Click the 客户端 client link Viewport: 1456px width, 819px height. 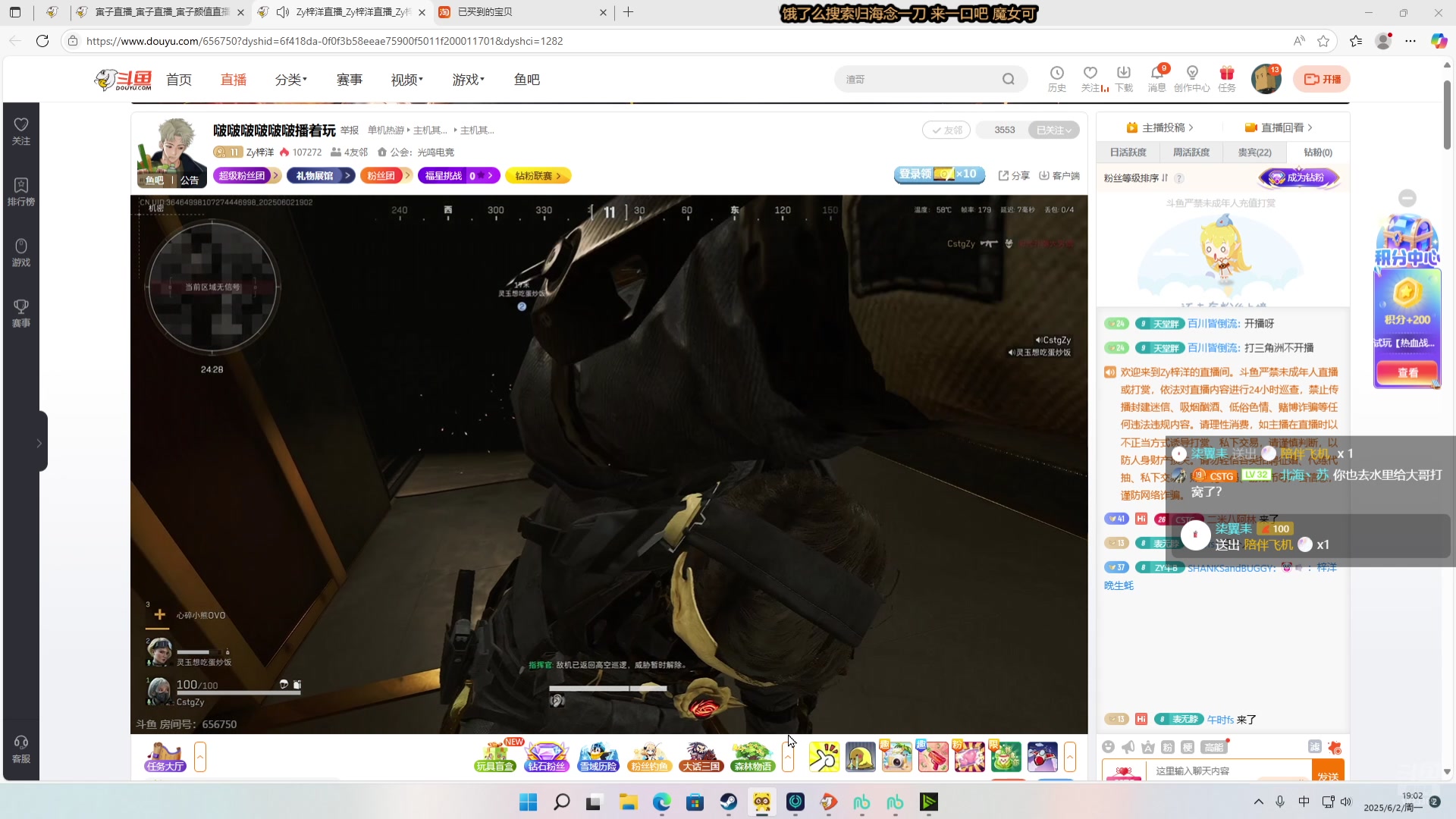tap(1059, 175)
